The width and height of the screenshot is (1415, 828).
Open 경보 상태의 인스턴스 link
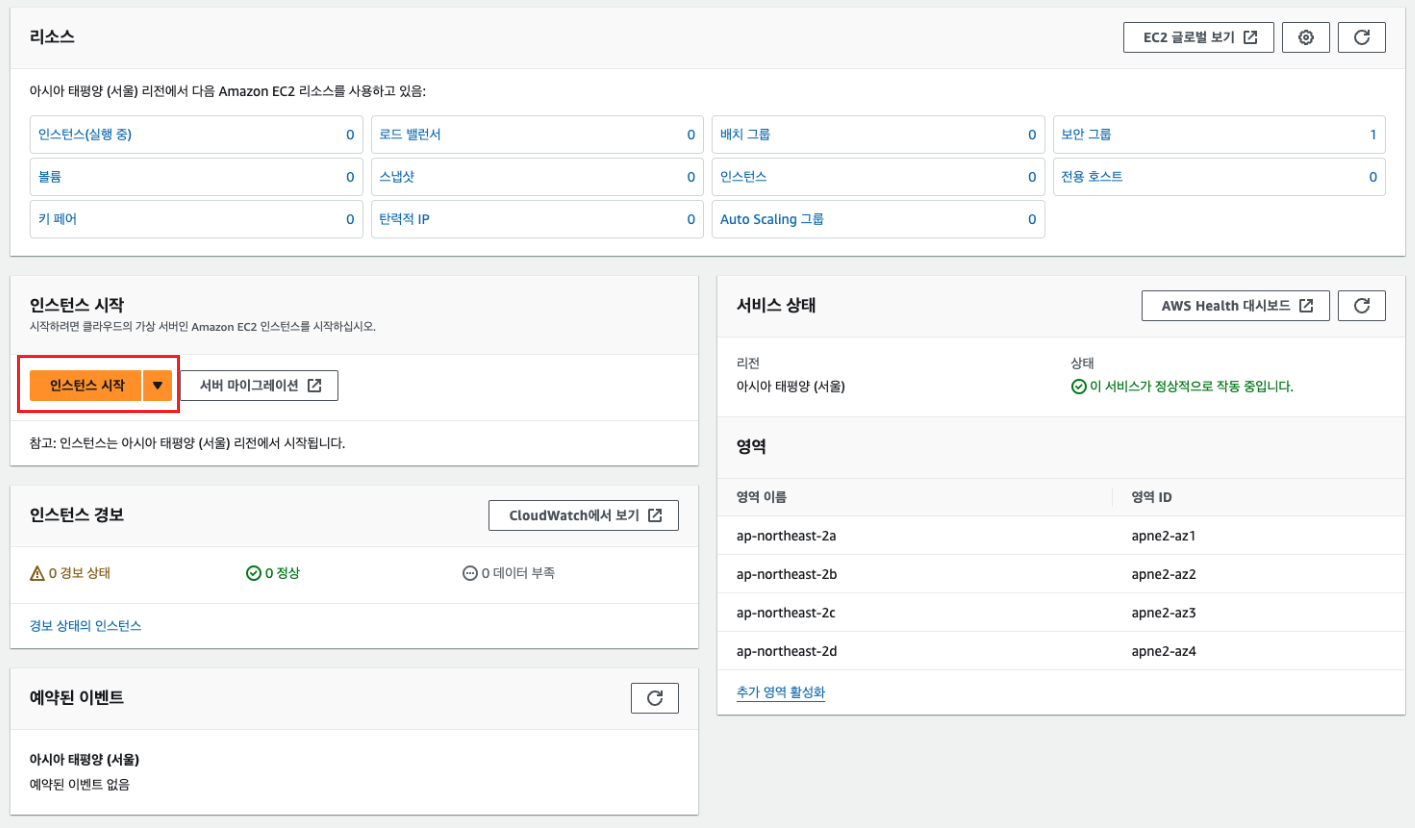tap(86, 626)
